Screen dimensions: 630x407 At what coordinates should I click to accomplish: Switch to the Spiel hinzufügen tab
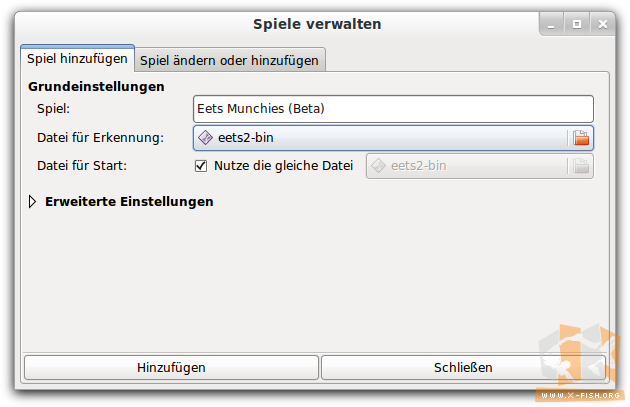click(x=77, y=59)
